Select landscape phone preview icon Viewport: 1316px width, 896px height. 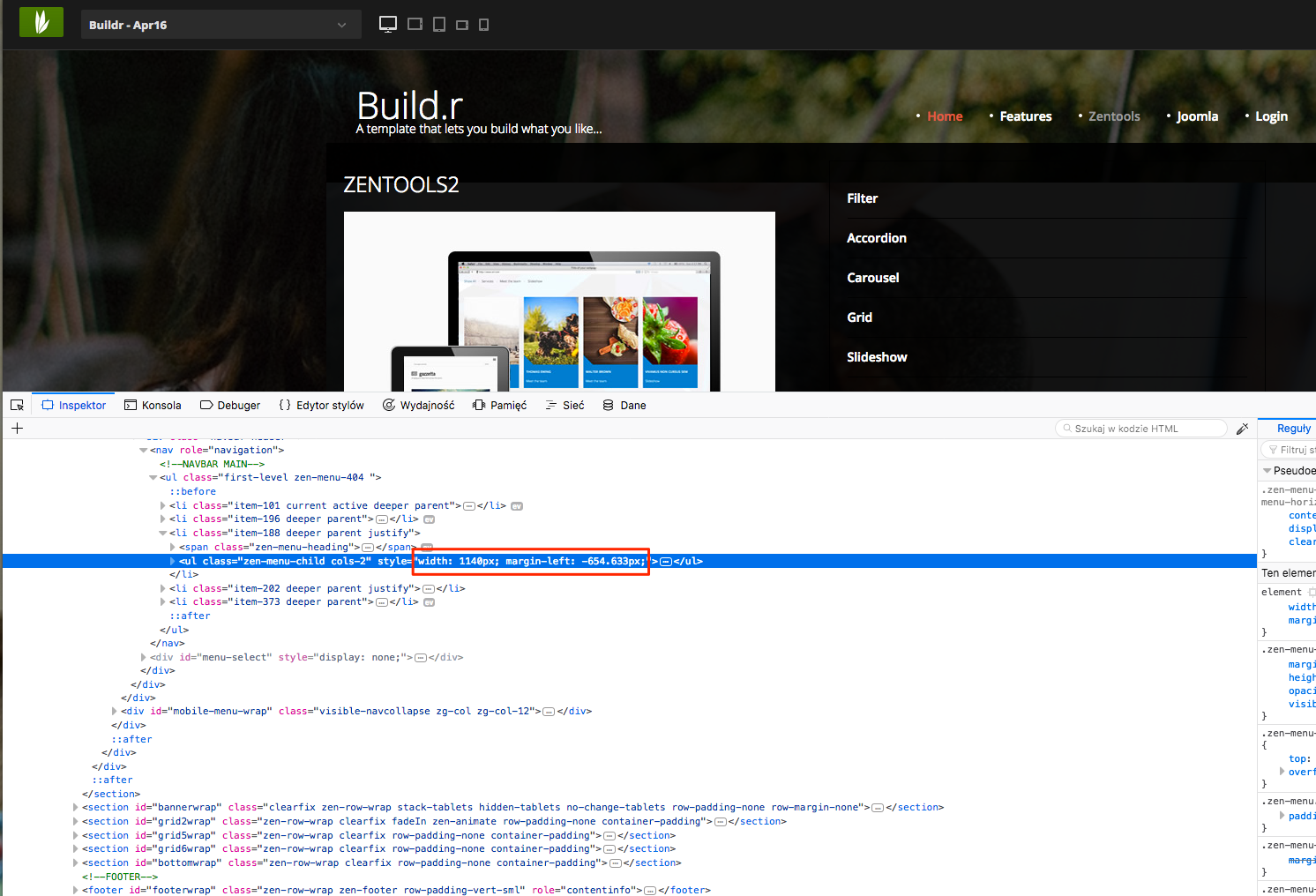coord(462,26)
